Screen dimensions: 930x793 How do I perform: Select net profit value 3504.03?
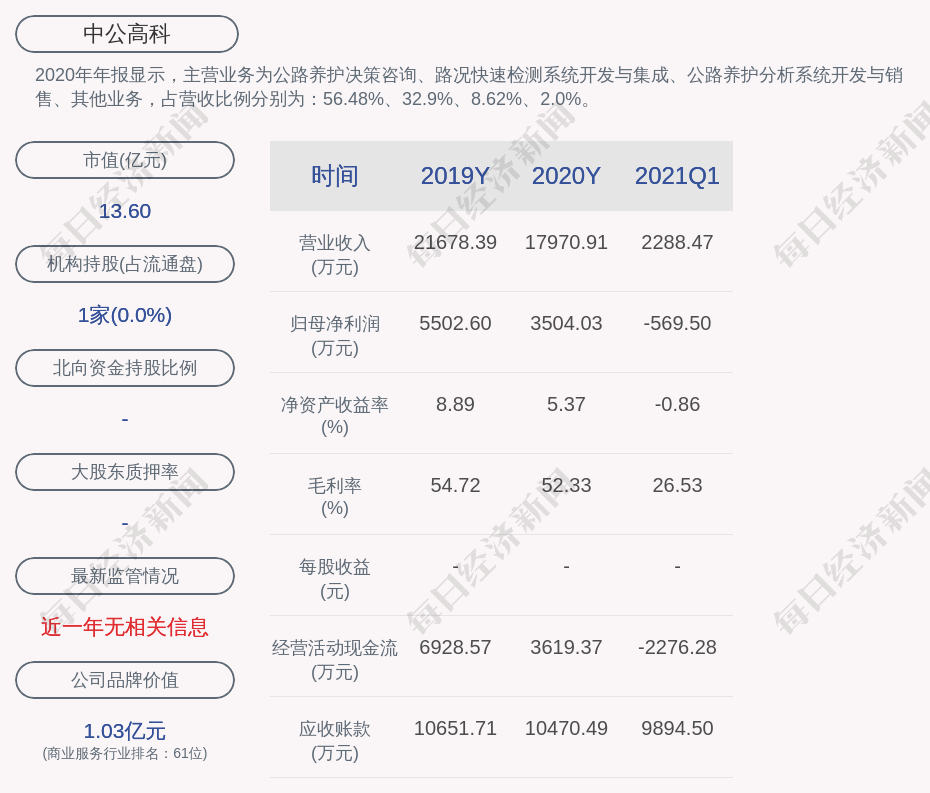[566, 323]
